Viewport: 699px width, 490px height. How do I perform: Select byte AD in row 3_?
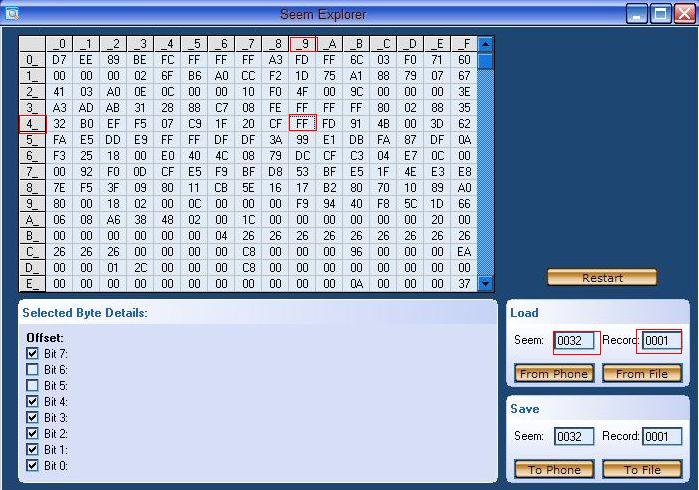(x=86, y=108)
